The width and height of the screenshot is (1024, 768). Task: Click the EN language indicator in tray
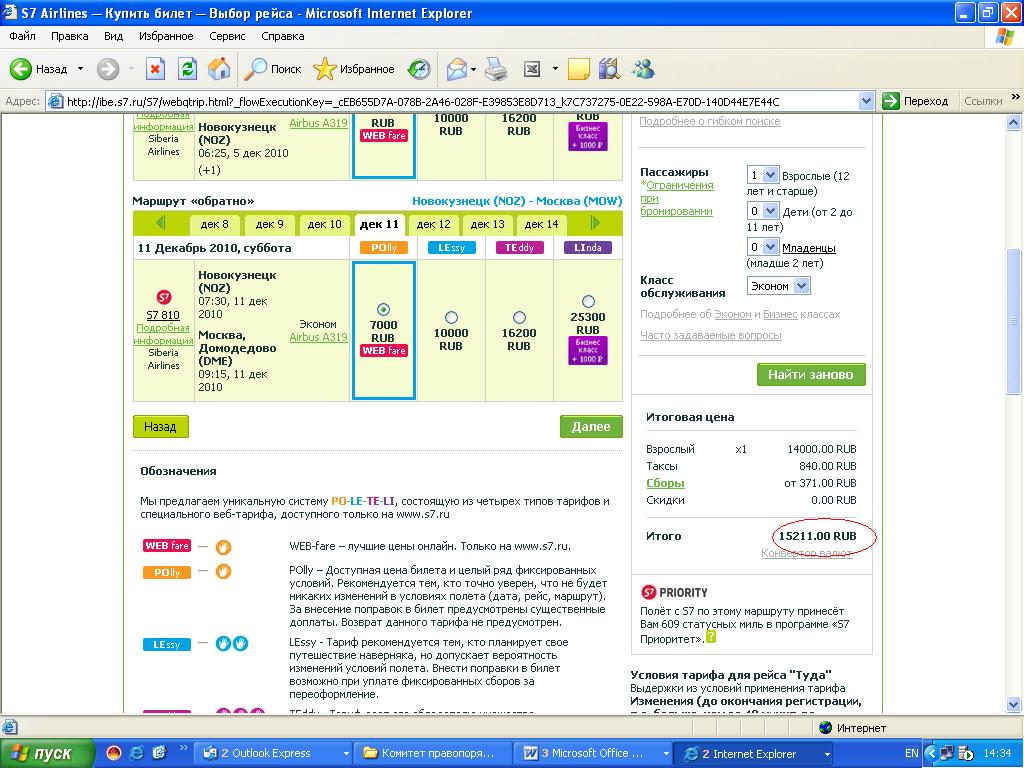click(x=912, y=753)
